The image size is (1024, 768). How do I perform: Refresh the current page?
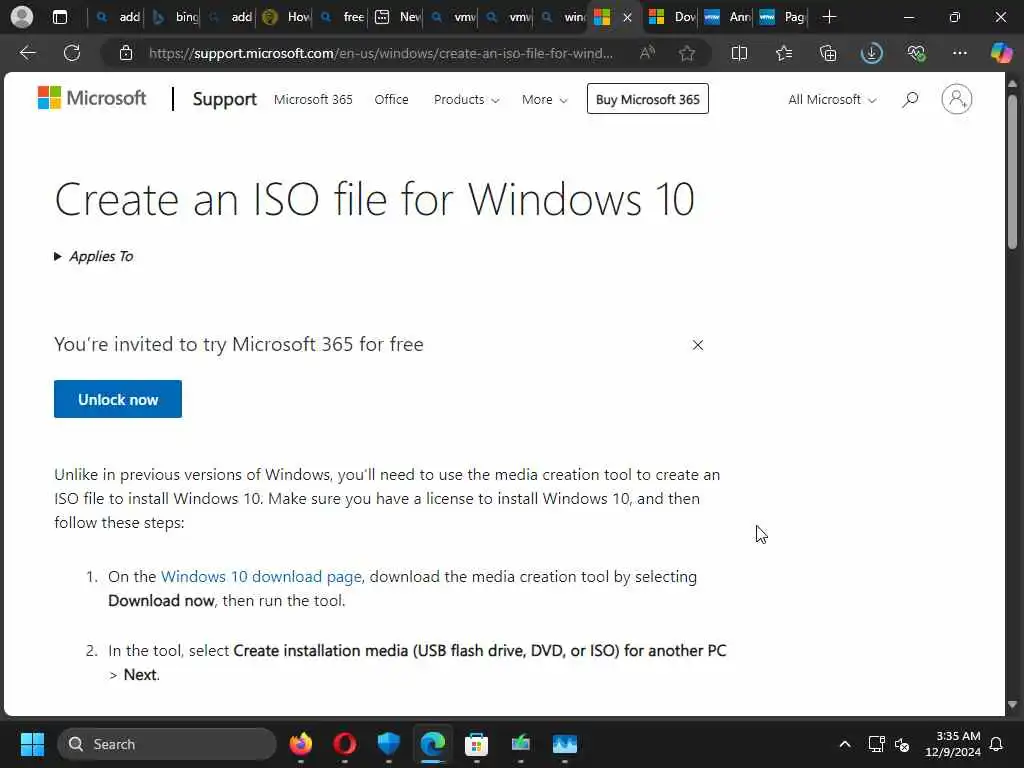72,53
